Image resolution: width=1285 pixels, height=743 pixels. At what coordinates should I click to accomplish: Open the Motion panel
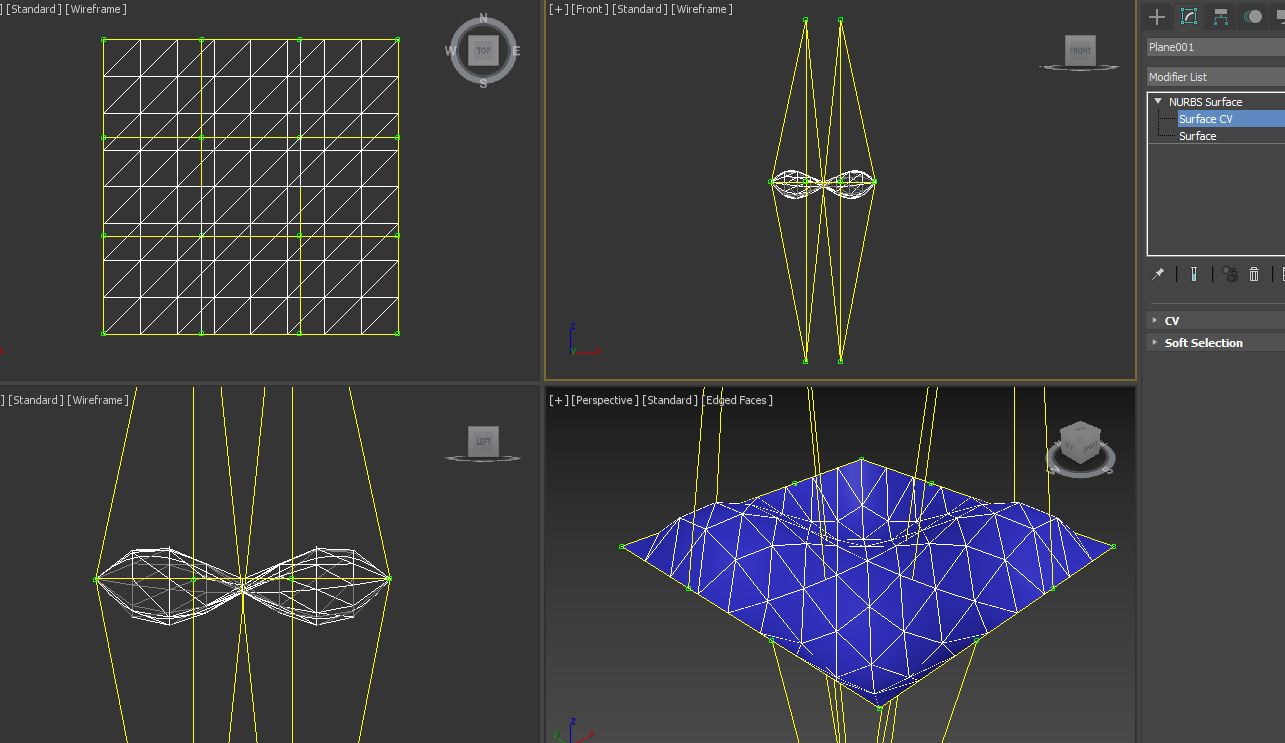(1253, 16)
